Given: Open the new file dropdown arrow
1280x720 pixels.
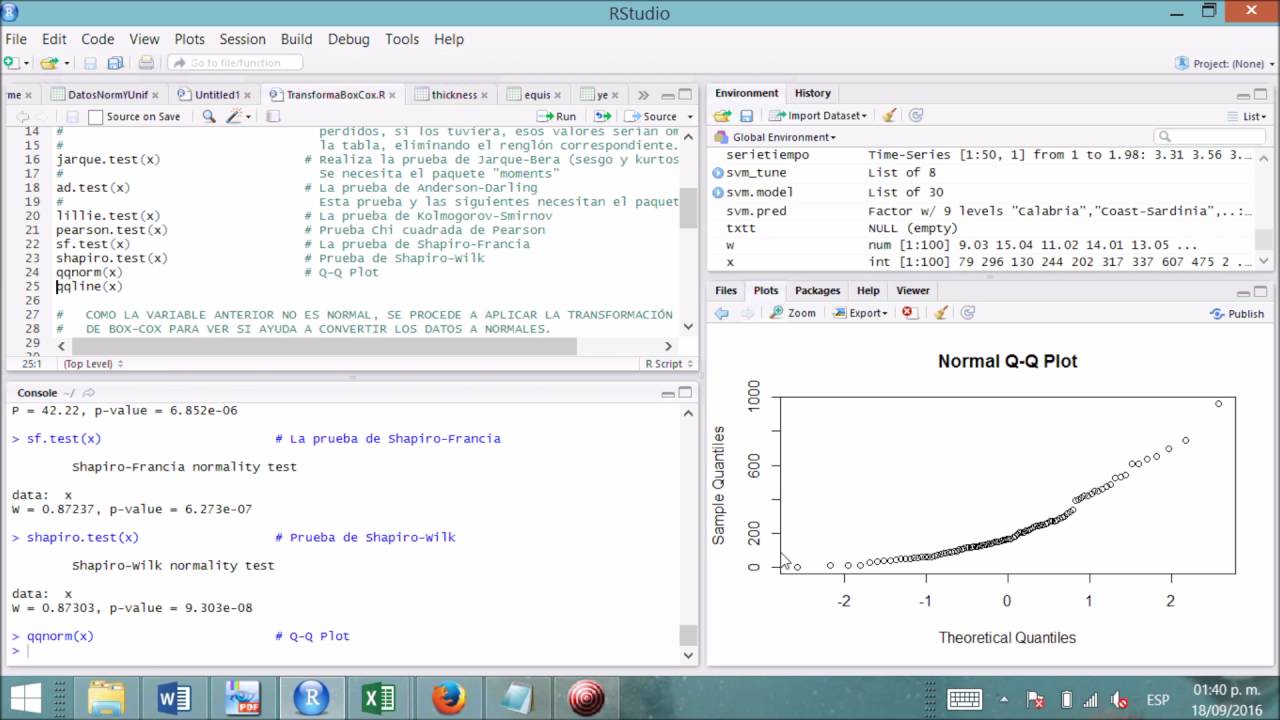Looking at the screenshot, I should click(27, 63).
